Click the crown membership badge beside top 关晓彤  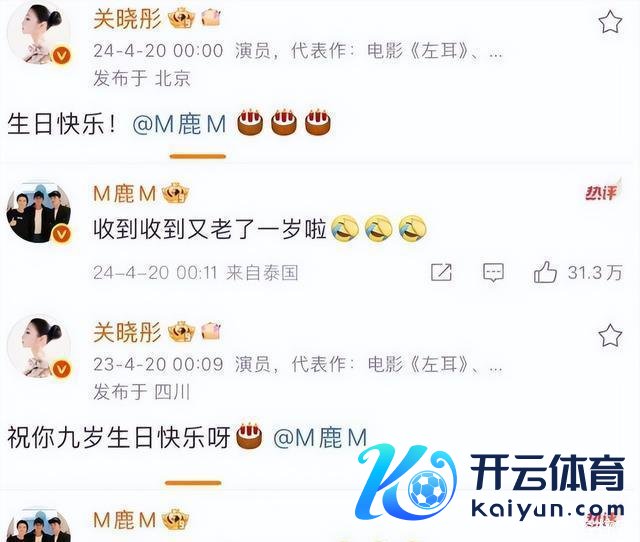(x=182, y=18)
